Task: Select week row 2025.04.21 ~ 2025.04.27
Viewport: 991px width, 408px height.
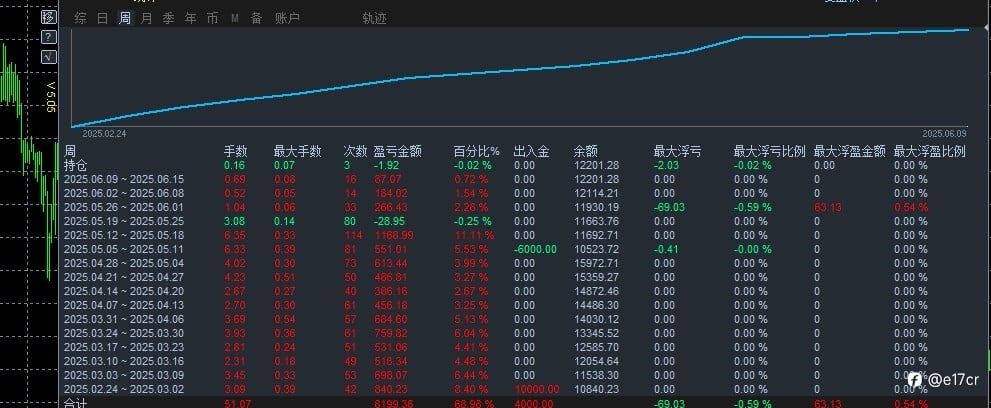Action: [124, 277]
